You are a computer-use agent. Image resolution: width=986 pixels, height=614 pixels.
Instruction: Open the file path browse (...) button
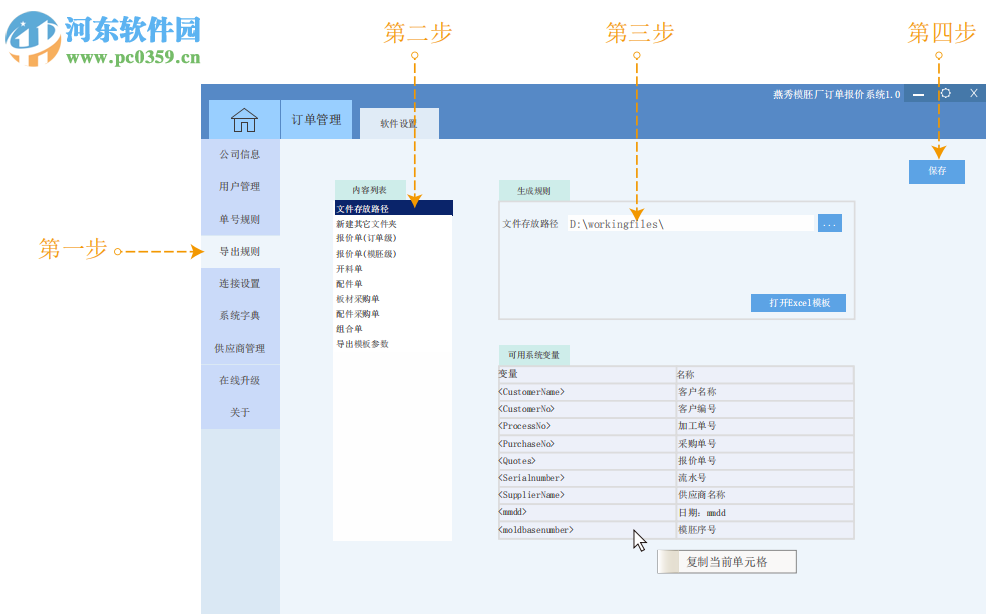pyautogui.click(x=828, y=223)
